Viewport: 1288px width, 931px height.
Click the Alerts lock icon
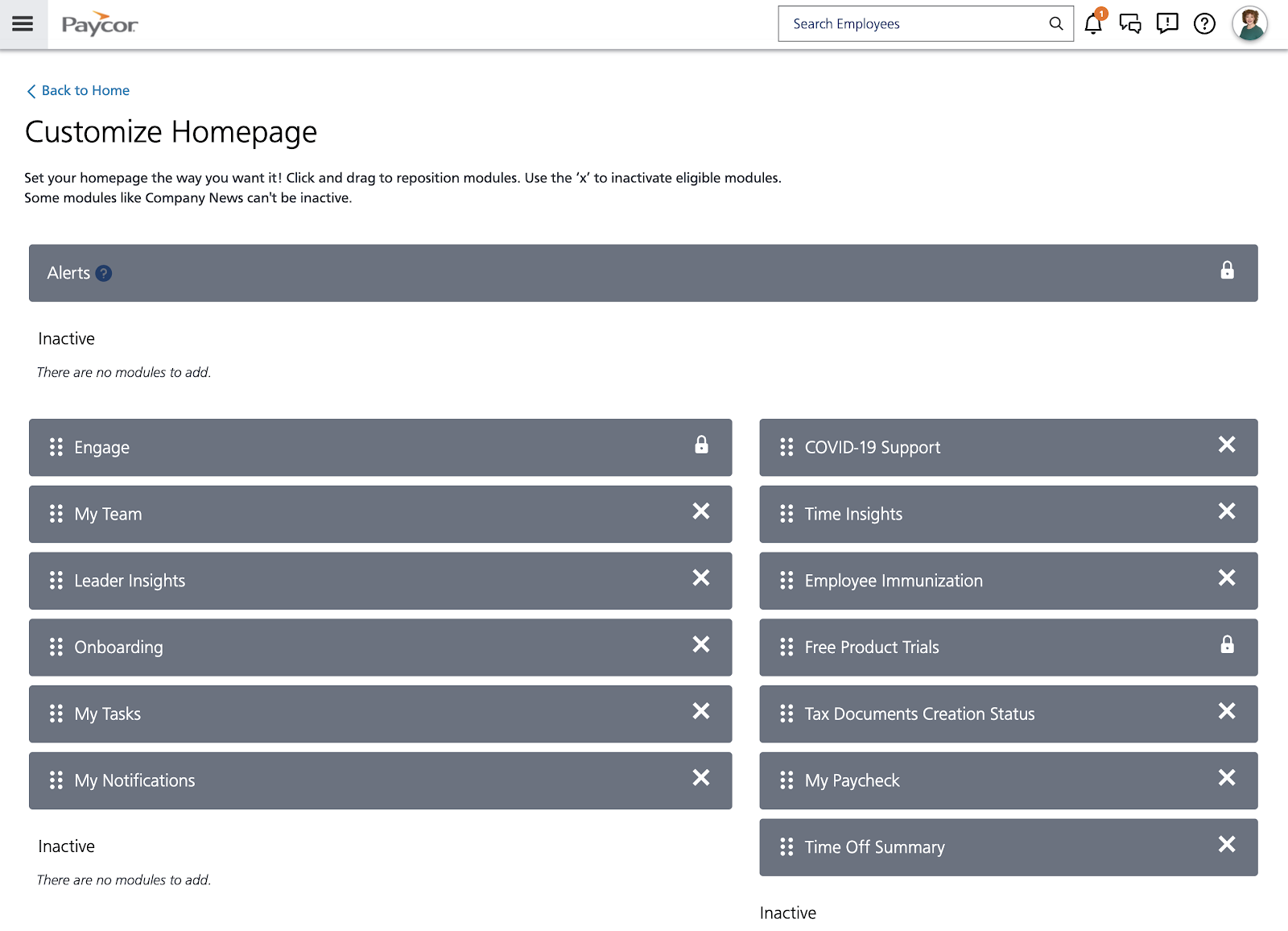(1227, 271)
